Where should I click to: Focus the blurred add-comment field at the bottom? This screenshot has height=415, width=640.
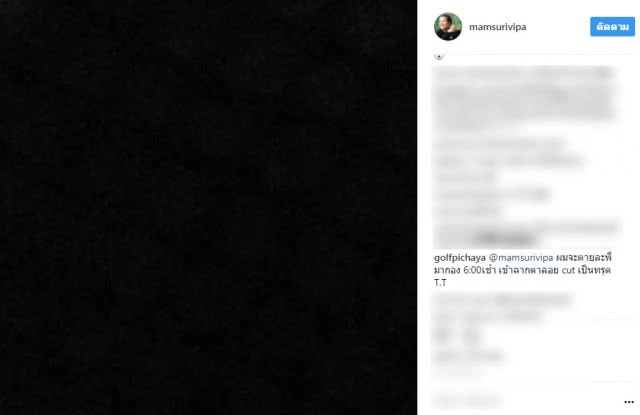[467, 401]
